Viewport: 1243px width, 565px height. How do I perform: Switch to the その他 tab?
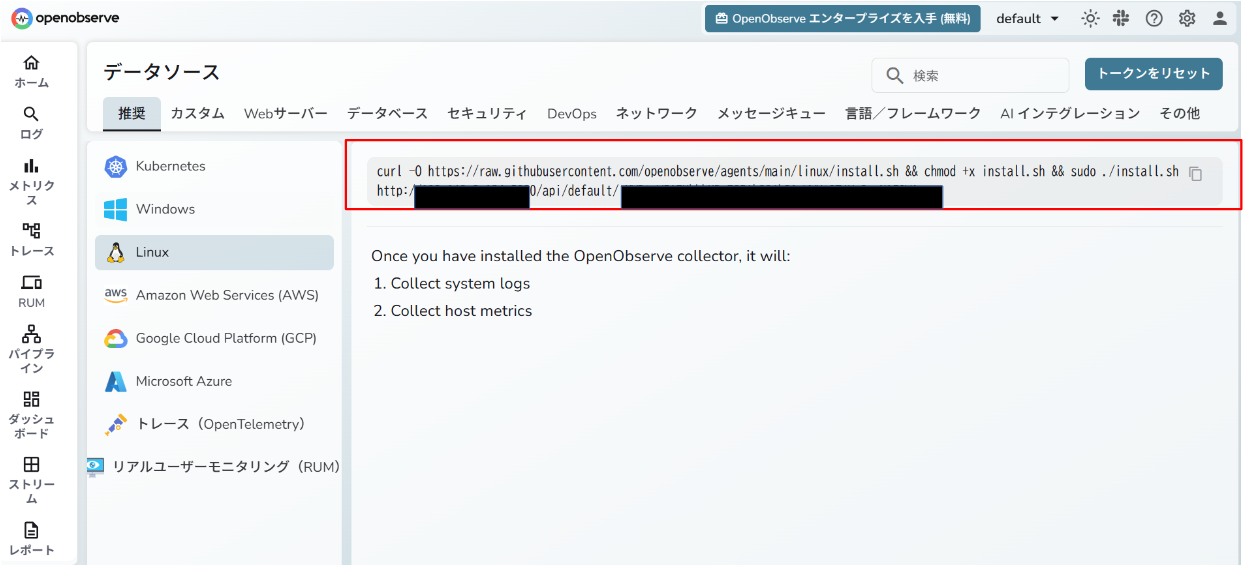(x=1179, y=114)
